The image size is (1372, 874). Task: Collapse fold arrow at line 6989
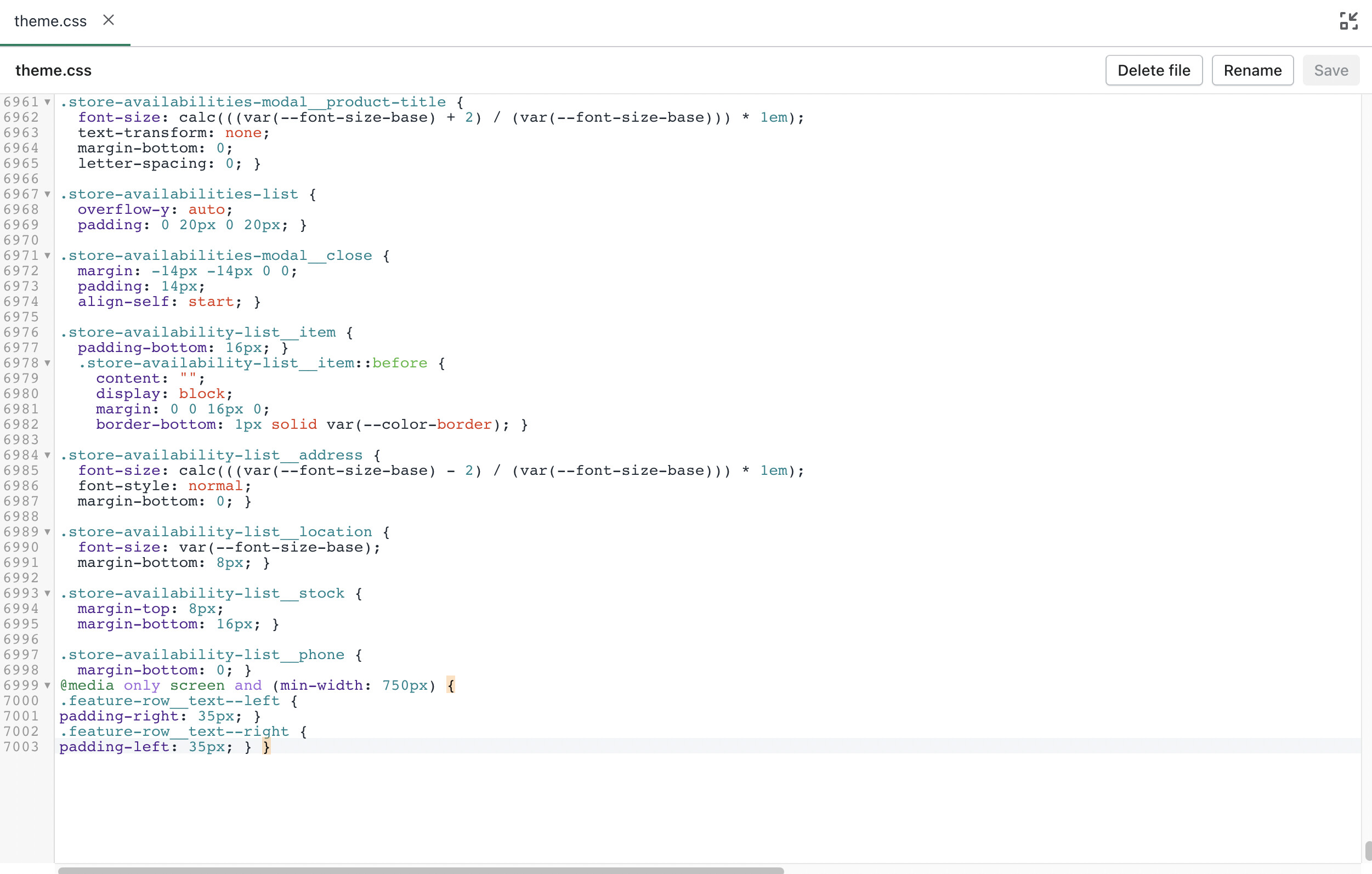point(48,532)
